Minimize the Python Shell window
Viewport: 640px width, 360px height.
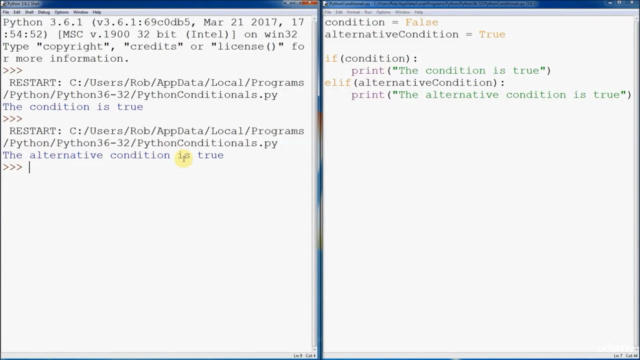287,3
